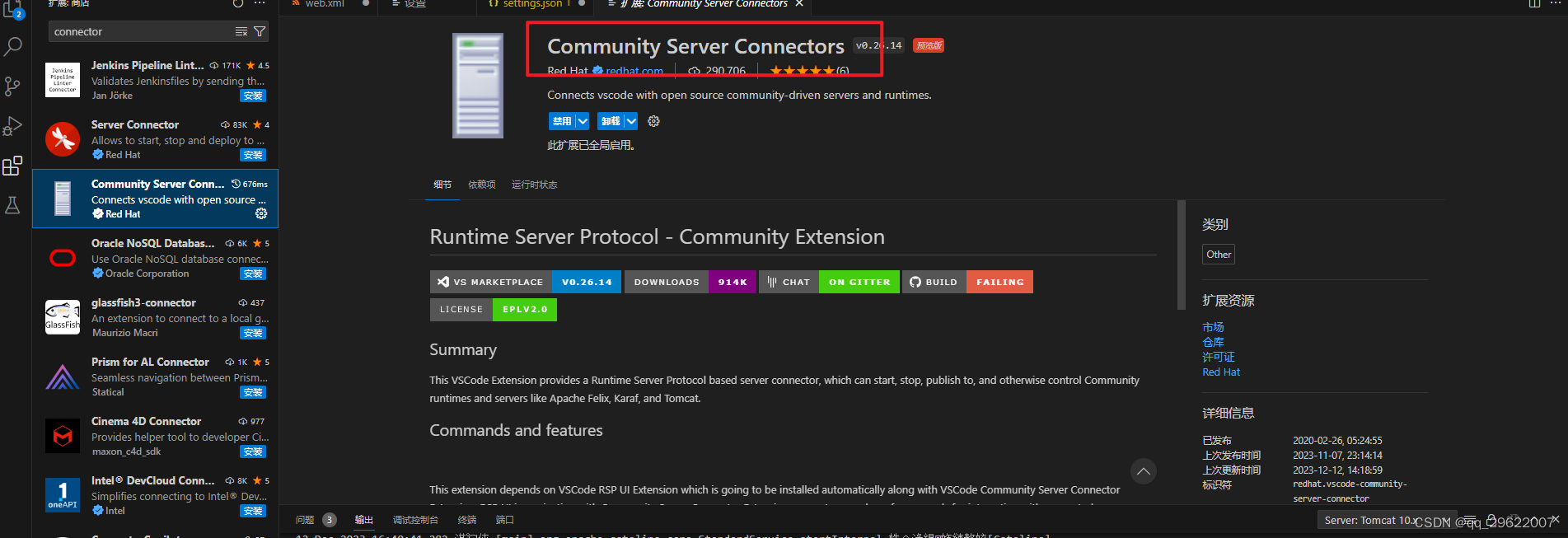
Task: Click the README vertical scrollbar
Action: click(x=1182, y=255)
